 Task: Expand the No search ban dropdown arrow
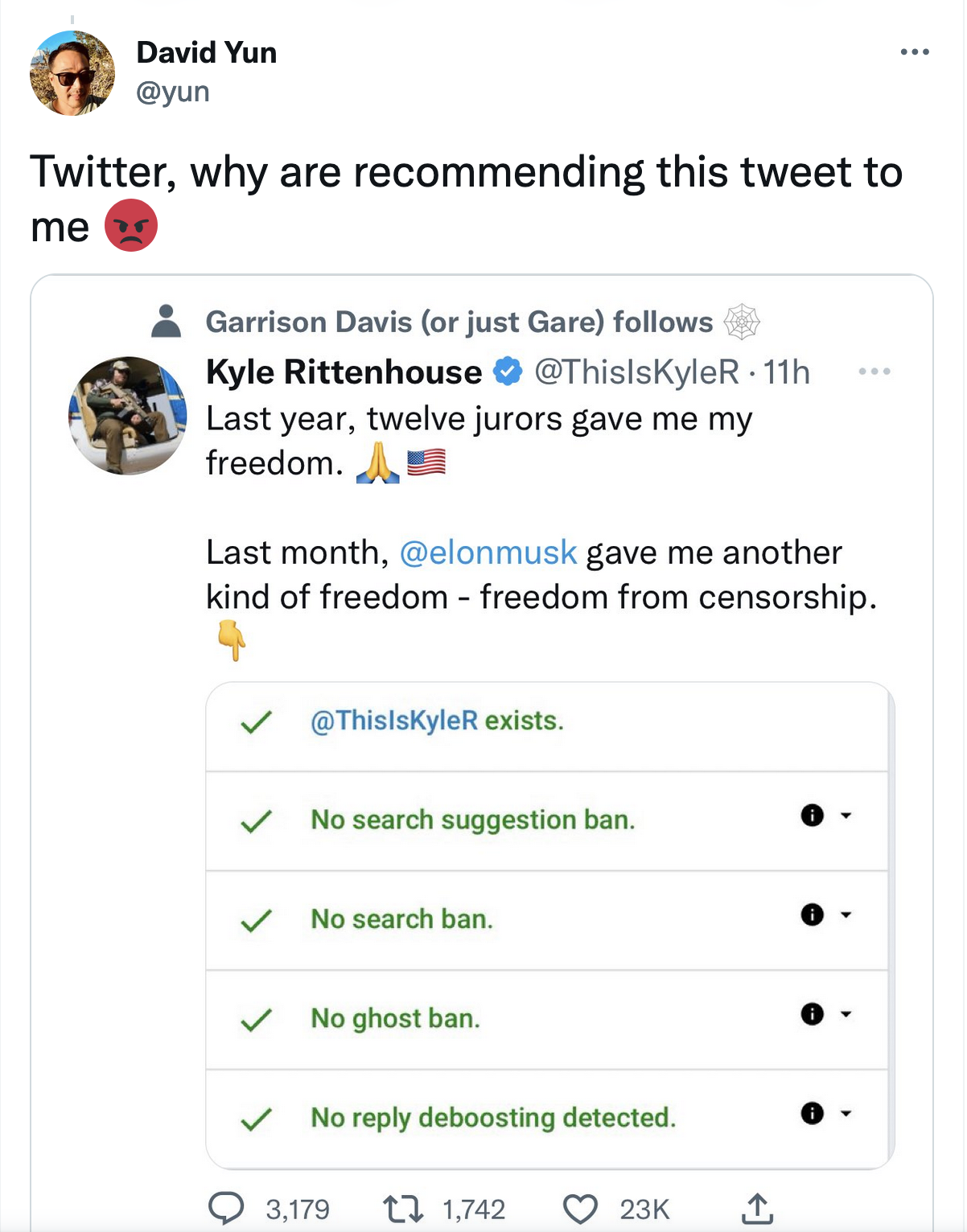[x=846, y=914]
